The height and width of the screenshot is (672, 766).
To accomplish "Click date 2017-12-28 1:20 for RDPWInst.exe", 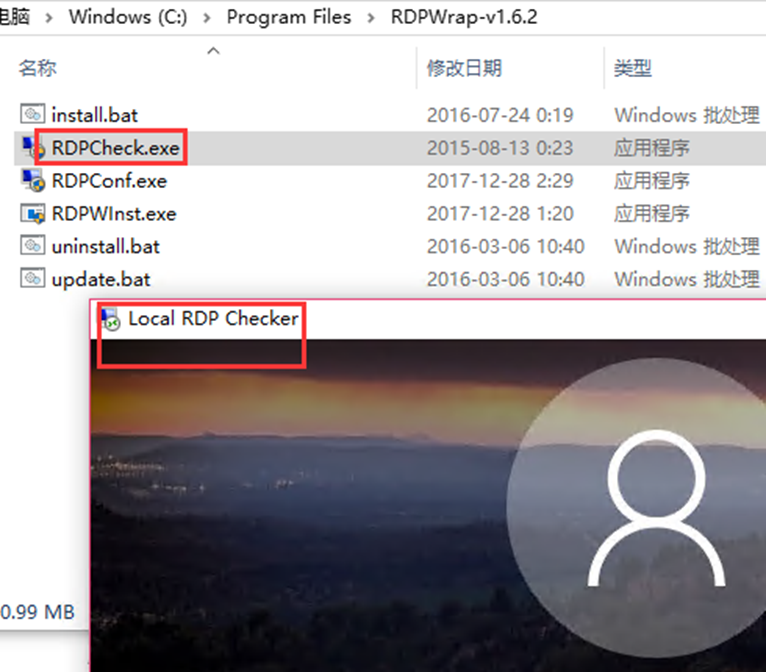I will pos(500,214).
